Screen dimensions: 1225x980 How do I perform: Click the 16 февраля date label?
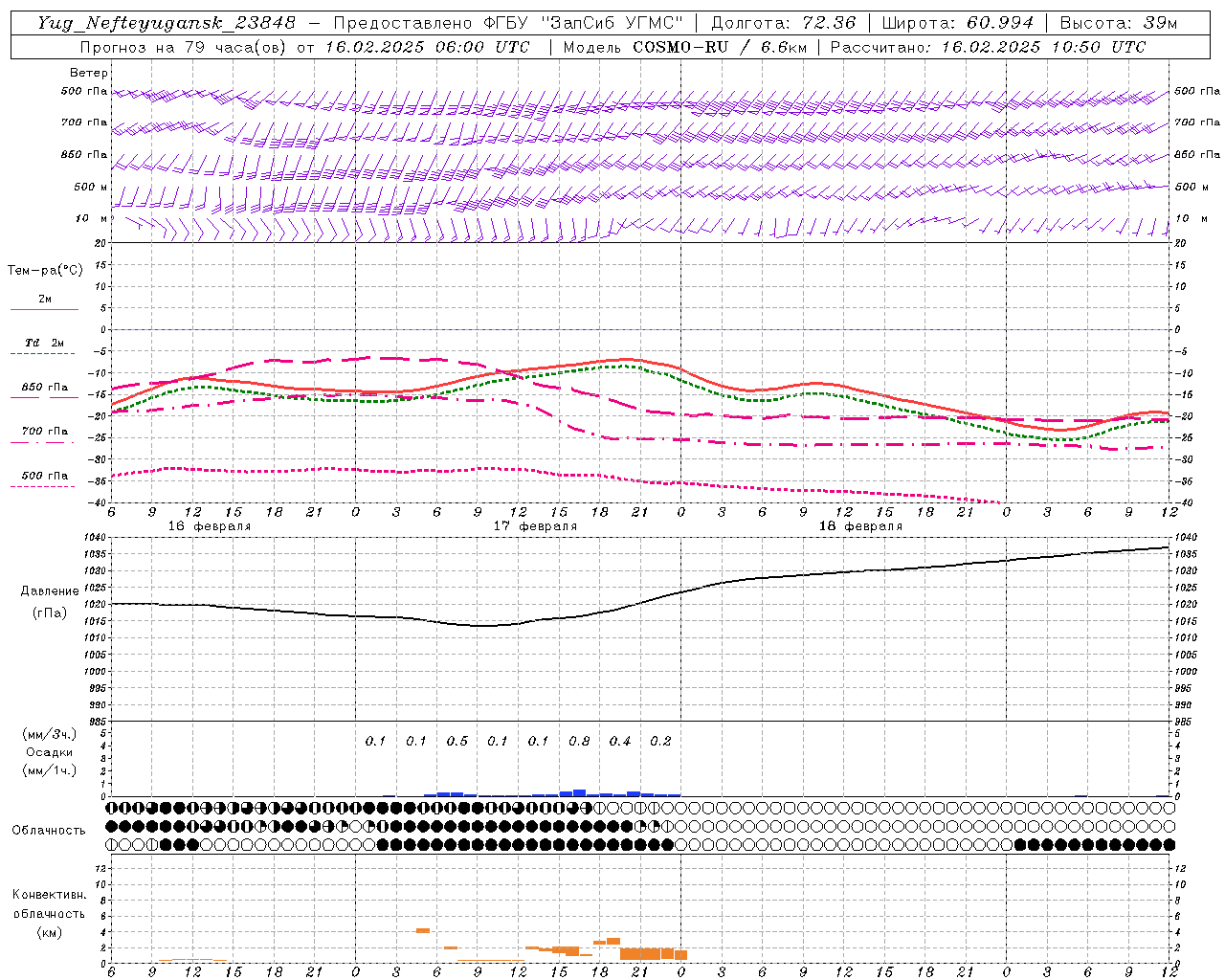(x=210, y=526)
